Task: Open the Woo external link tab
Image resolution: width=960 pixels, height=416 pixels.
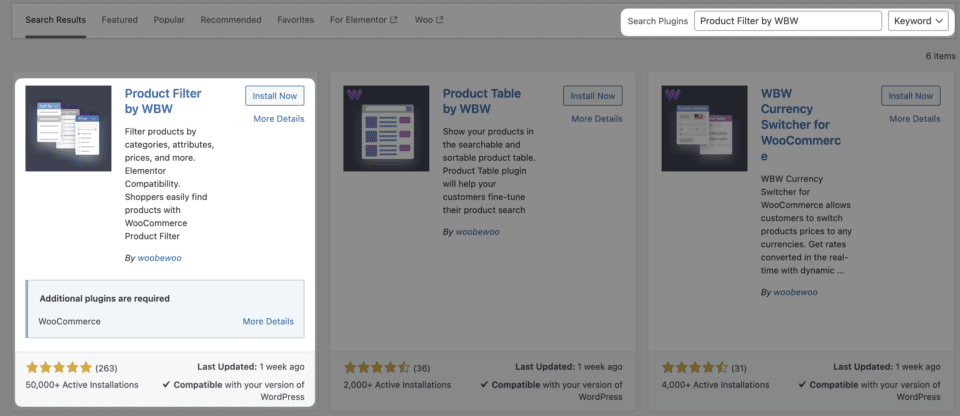Action: pos(428,20)
